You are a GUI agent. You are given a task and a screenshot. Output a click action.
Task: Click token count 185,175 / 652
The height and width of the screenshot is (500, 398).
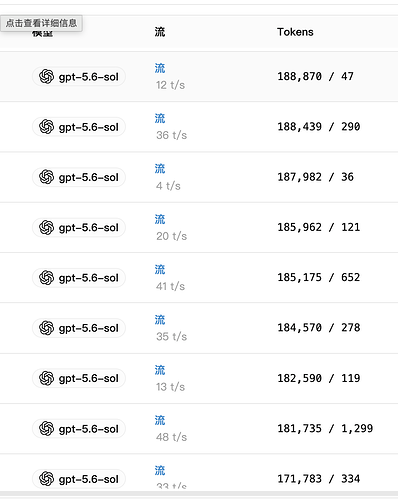click(319, 277)
